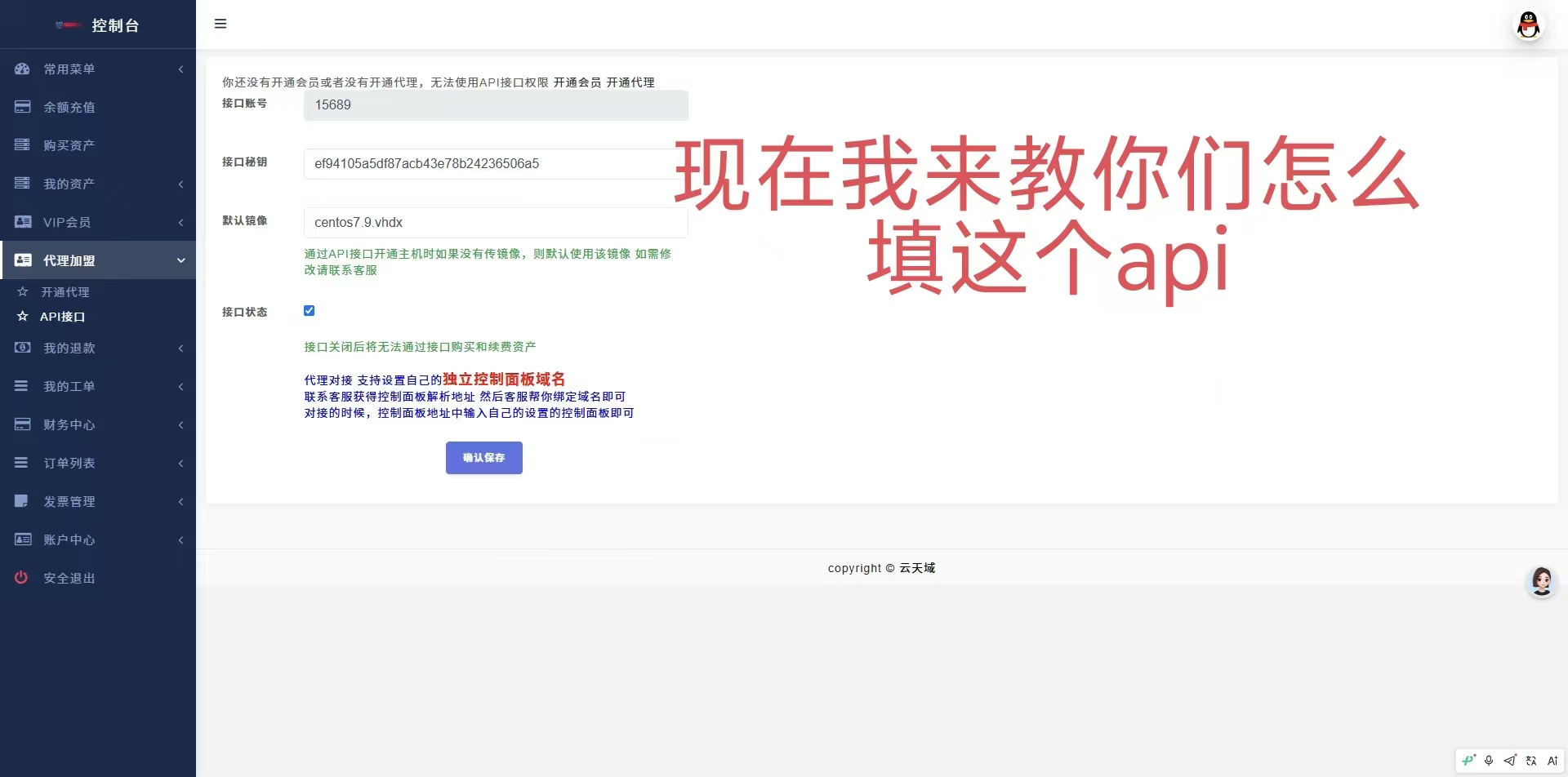This screenshot has height=777, width=1568.
Task: Open the QQ penguin avatar profile
Action: click(x=1529, y=24)
